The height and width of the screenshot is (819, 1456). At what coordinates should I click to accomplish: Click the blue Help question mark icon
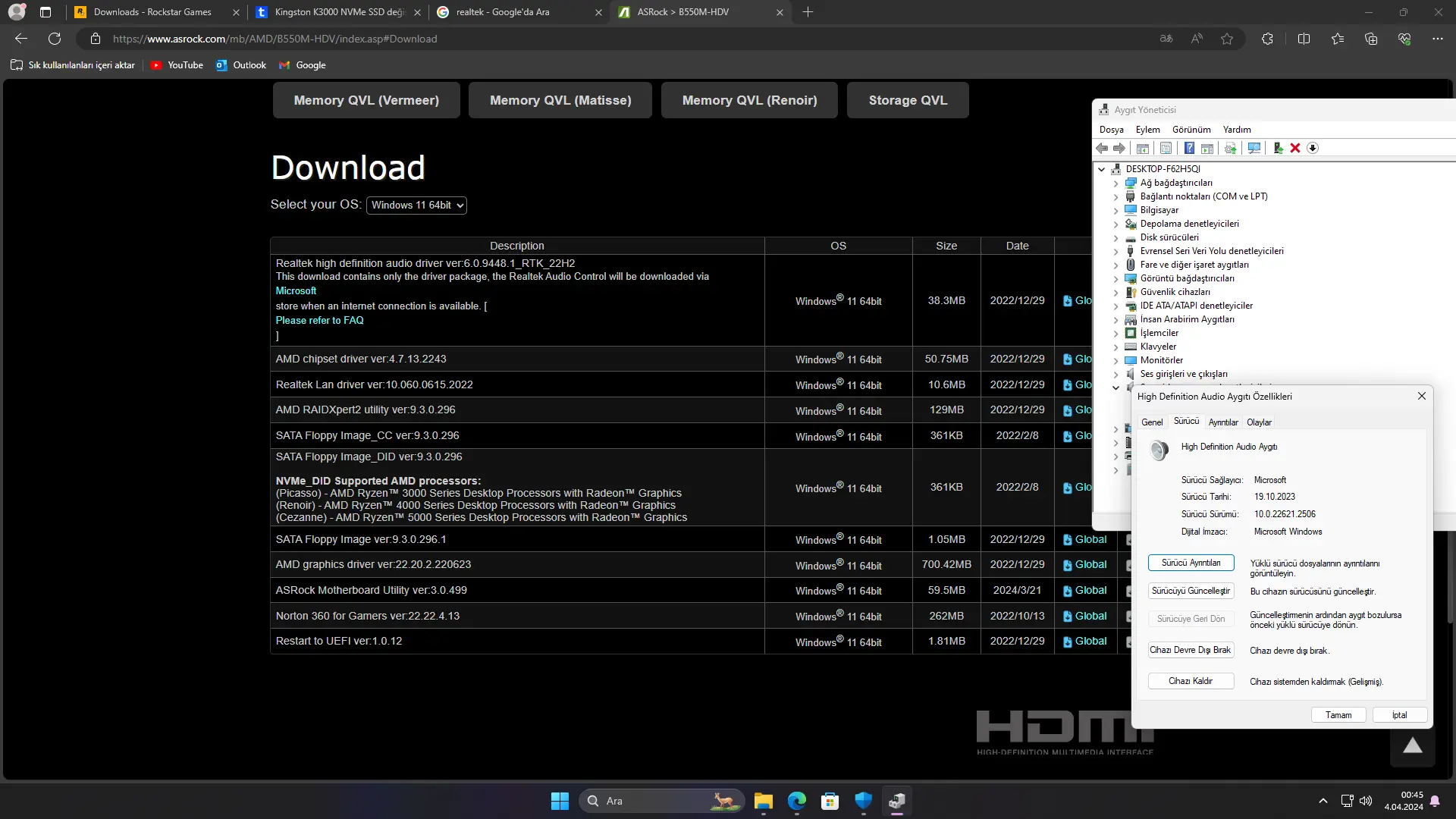coord(1189,149)
